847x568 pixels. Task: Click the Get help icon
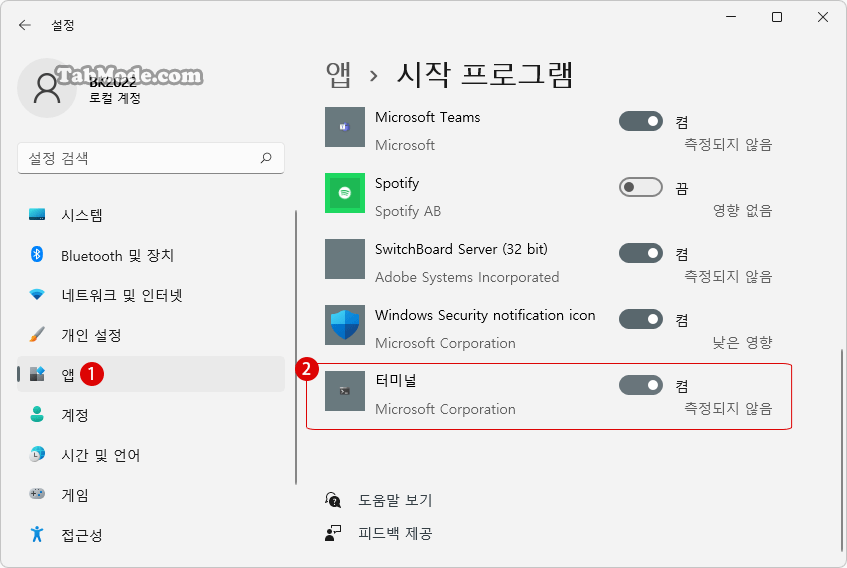[333, 500]
